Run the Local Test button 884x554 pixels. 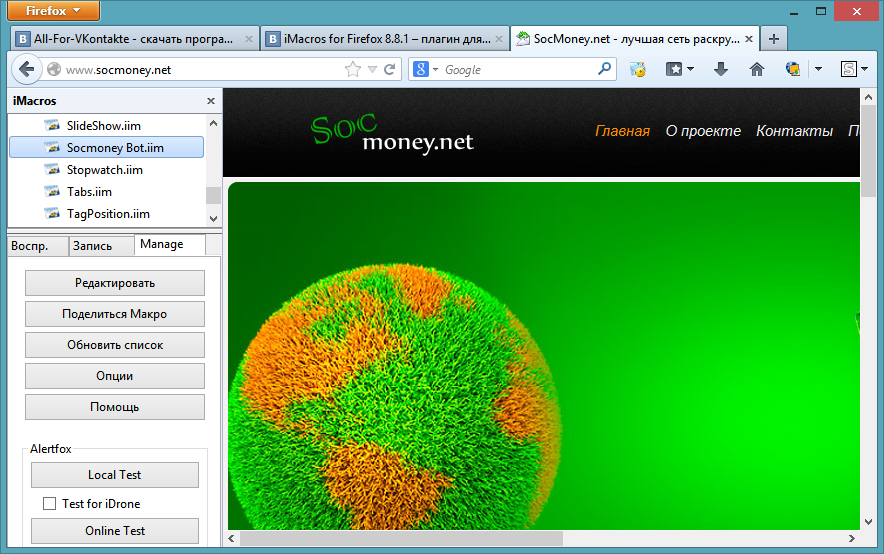coord(115,475)
